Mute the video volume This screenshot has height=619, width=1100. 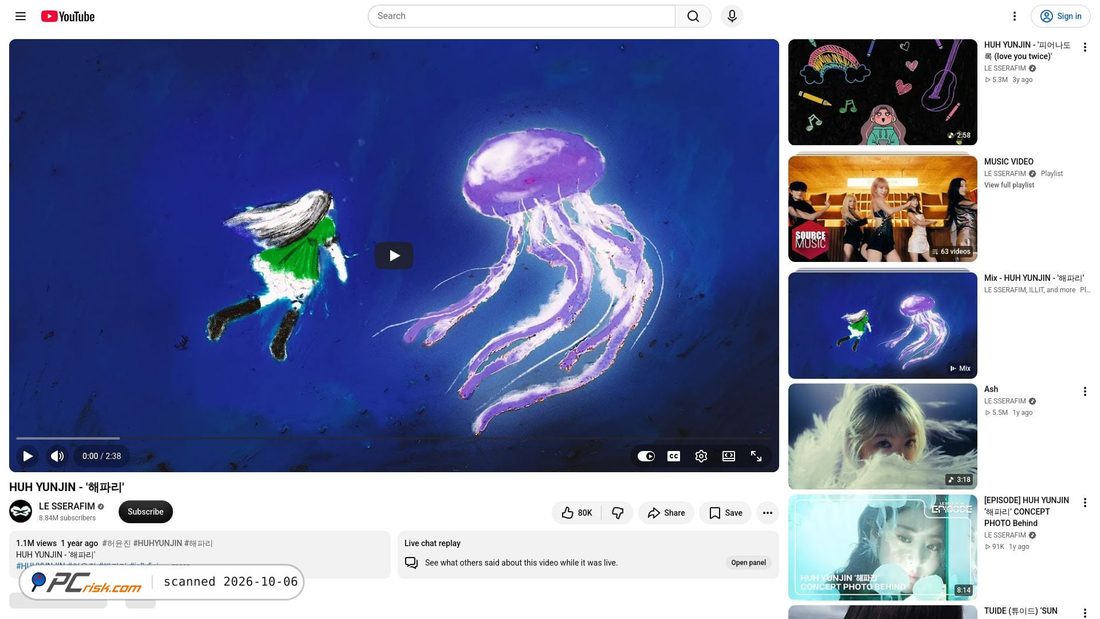click(x=58, y=456)
